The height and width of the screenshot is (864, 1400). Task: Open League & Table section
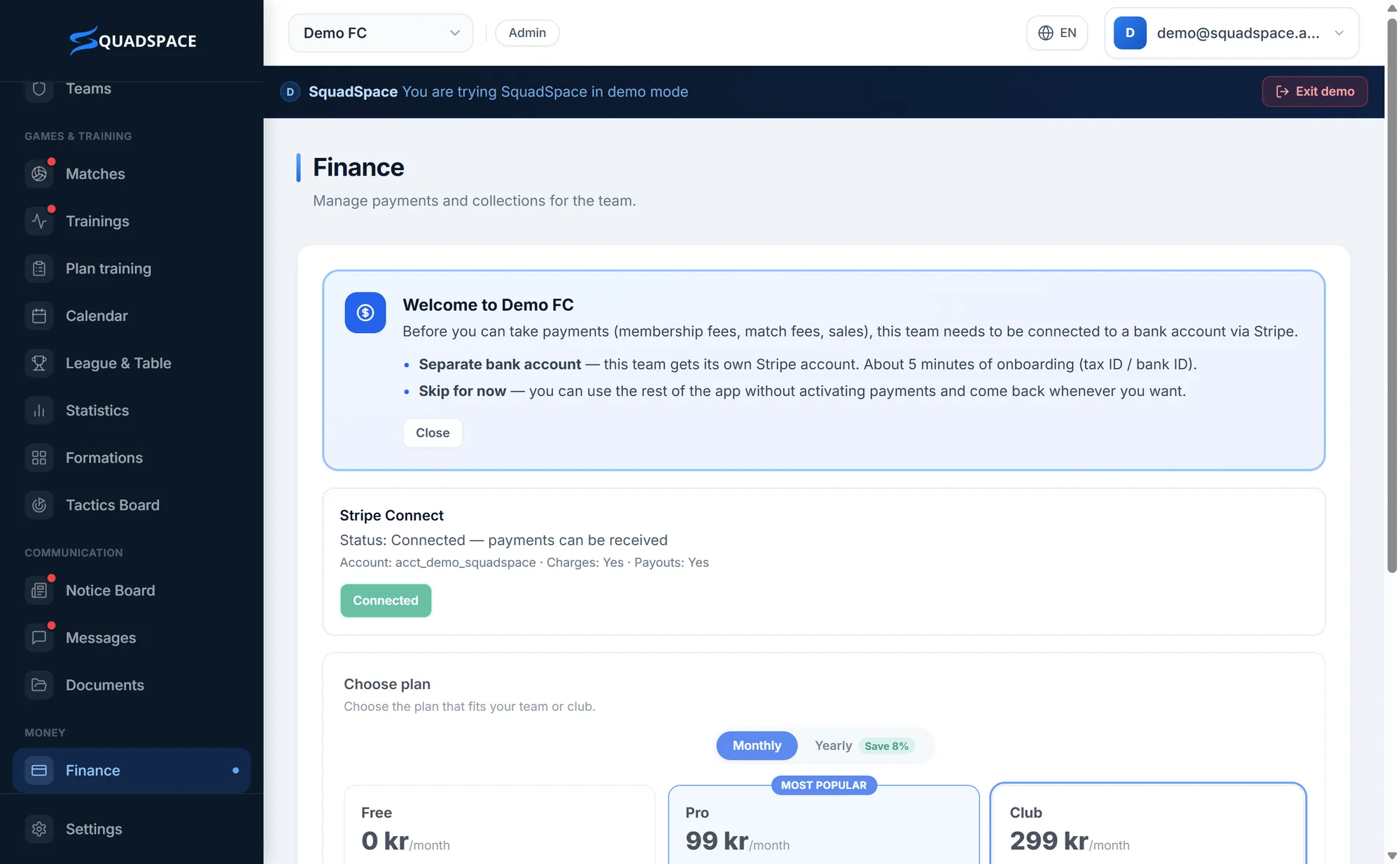132,363
